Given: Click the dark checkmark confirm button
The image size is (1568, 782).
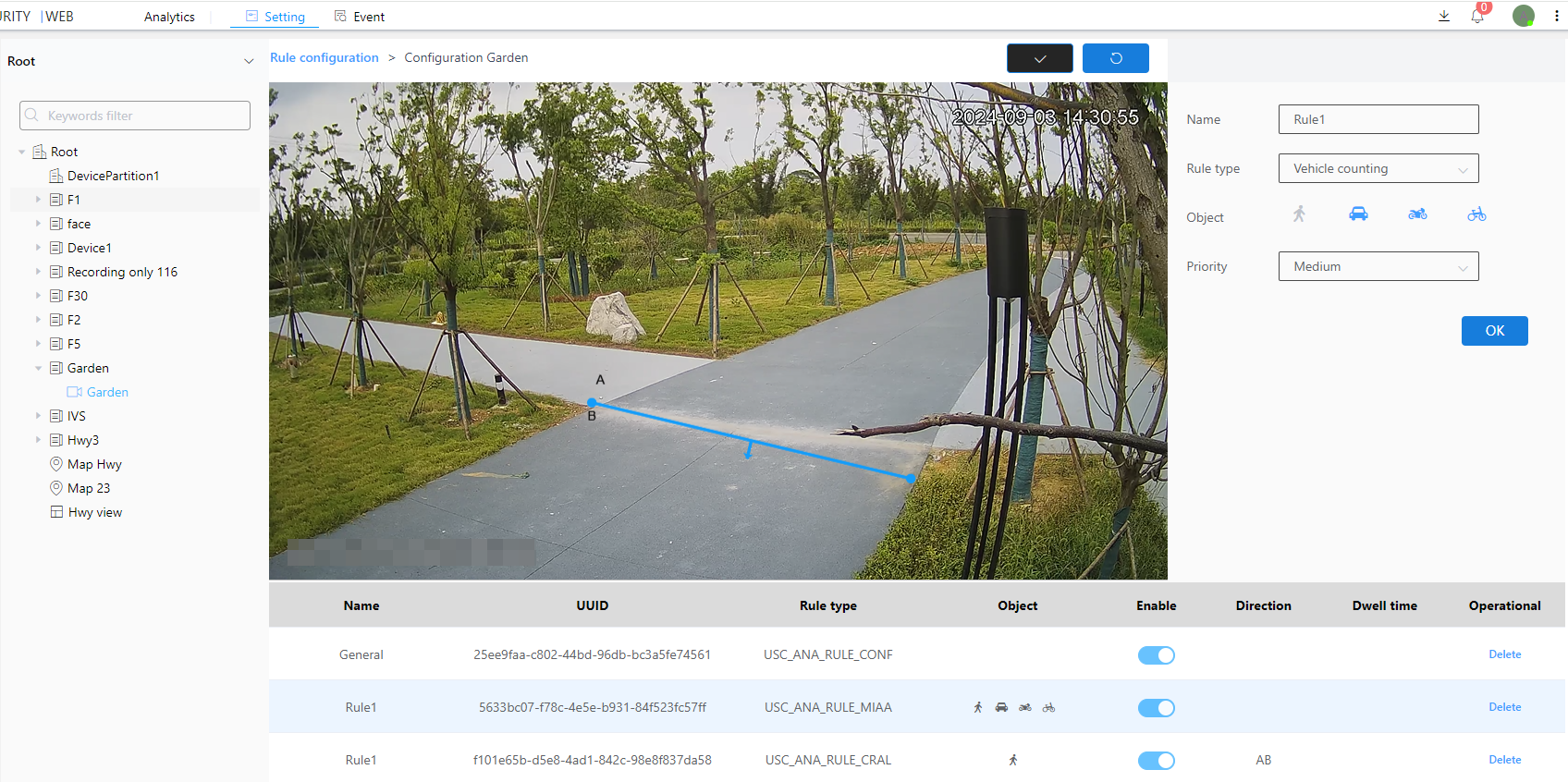Looking at the screenshot, I should click(x=1040, y=58).
